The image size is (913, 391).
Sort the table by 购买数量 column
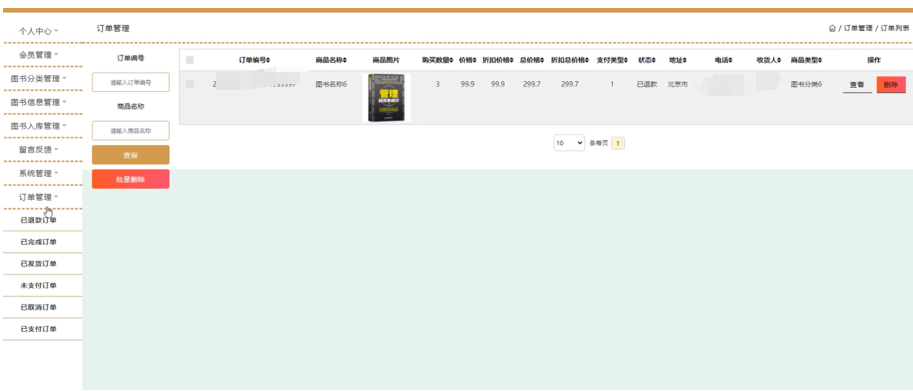tap(437, 60)
